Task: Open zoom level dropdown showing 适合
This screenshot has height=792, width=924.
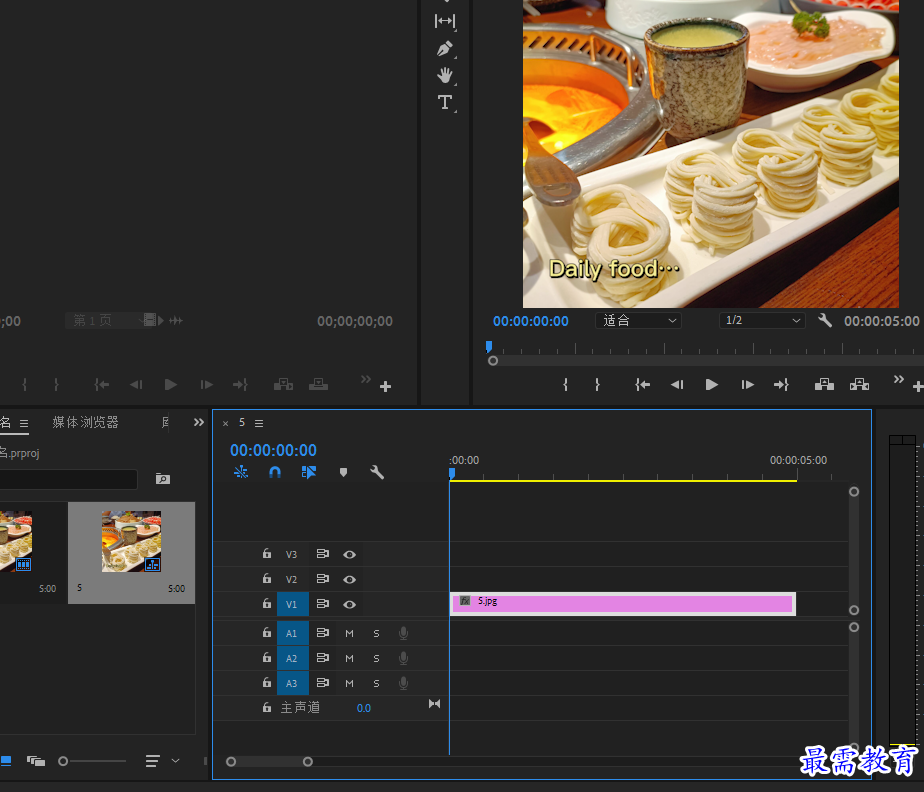Action: coord(639,321)
